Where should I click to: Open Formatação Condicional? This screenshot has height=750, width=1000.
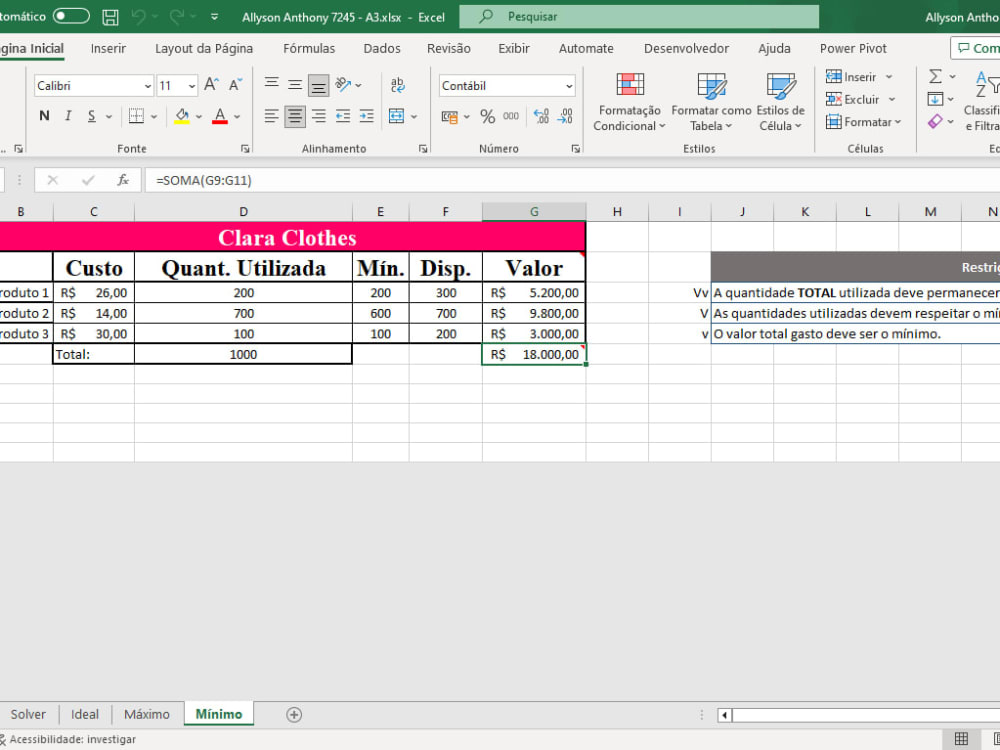coord(629,100)
